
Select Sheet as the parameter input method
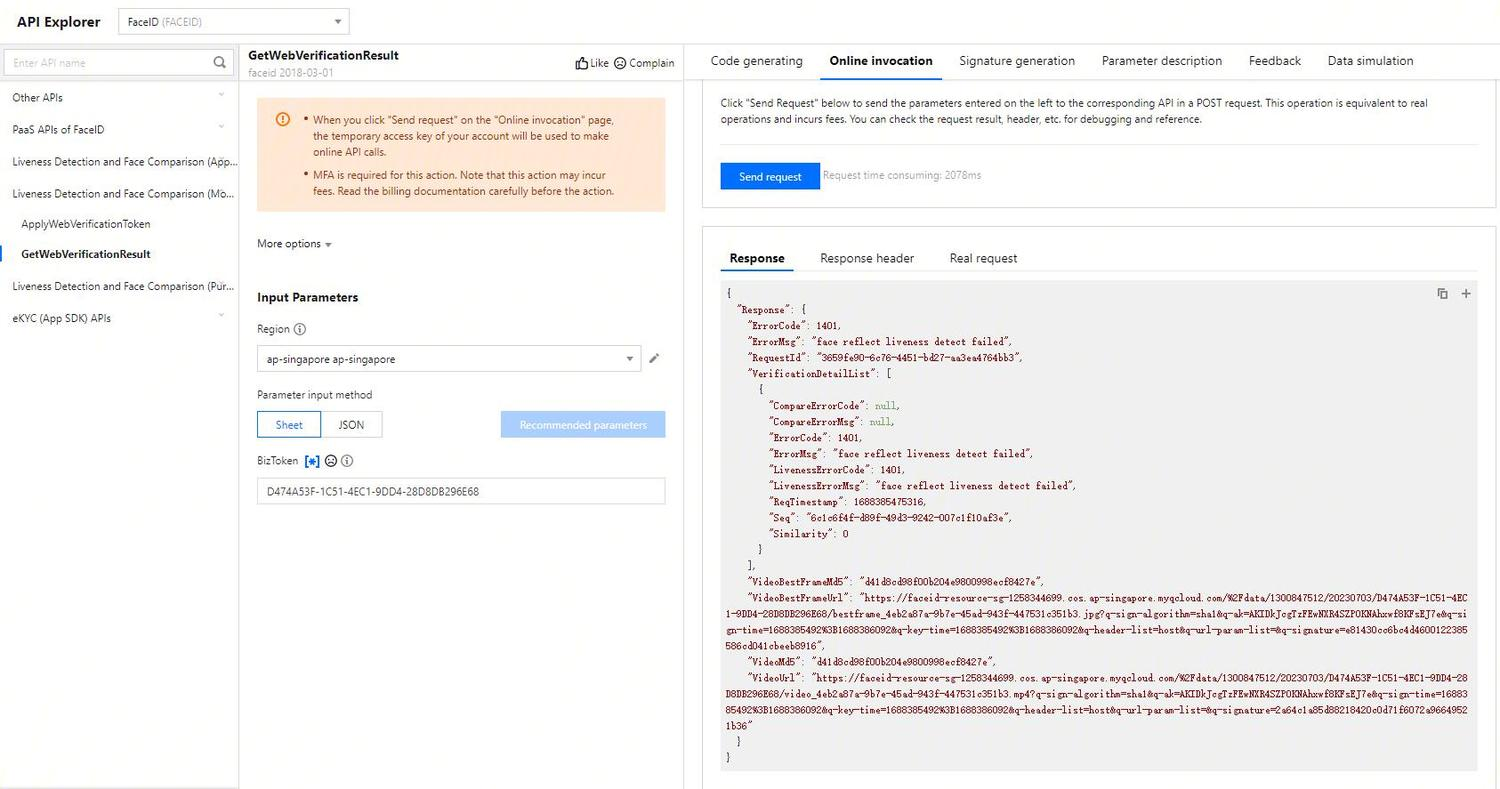click(288, 424)
